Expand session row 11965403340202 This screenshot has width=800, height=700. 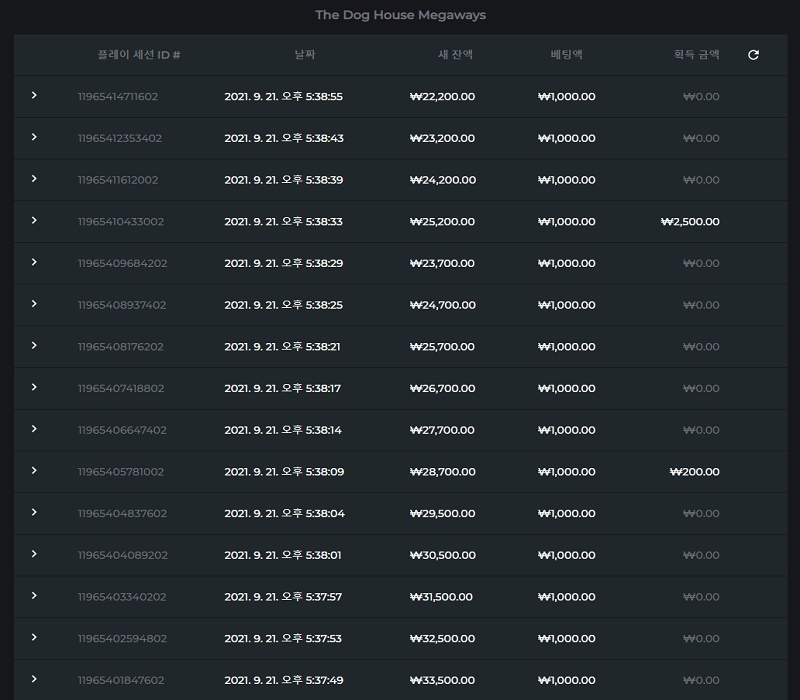(34, 595)
